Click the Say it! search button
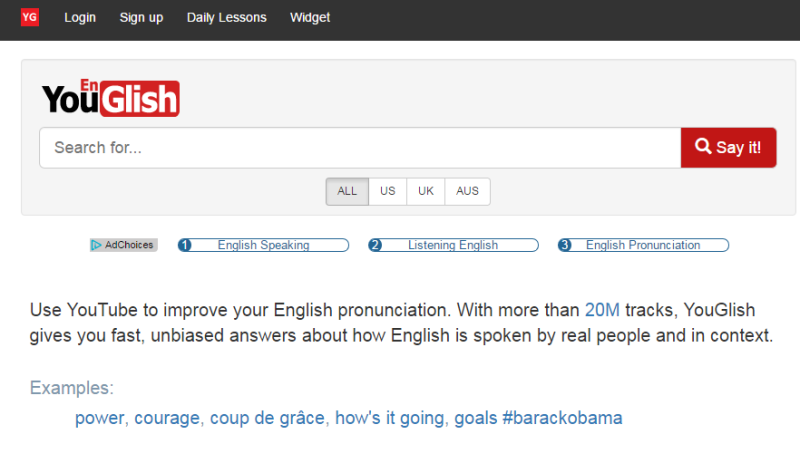The height and width of the screenshot is (463, 800). coord(729,148)
